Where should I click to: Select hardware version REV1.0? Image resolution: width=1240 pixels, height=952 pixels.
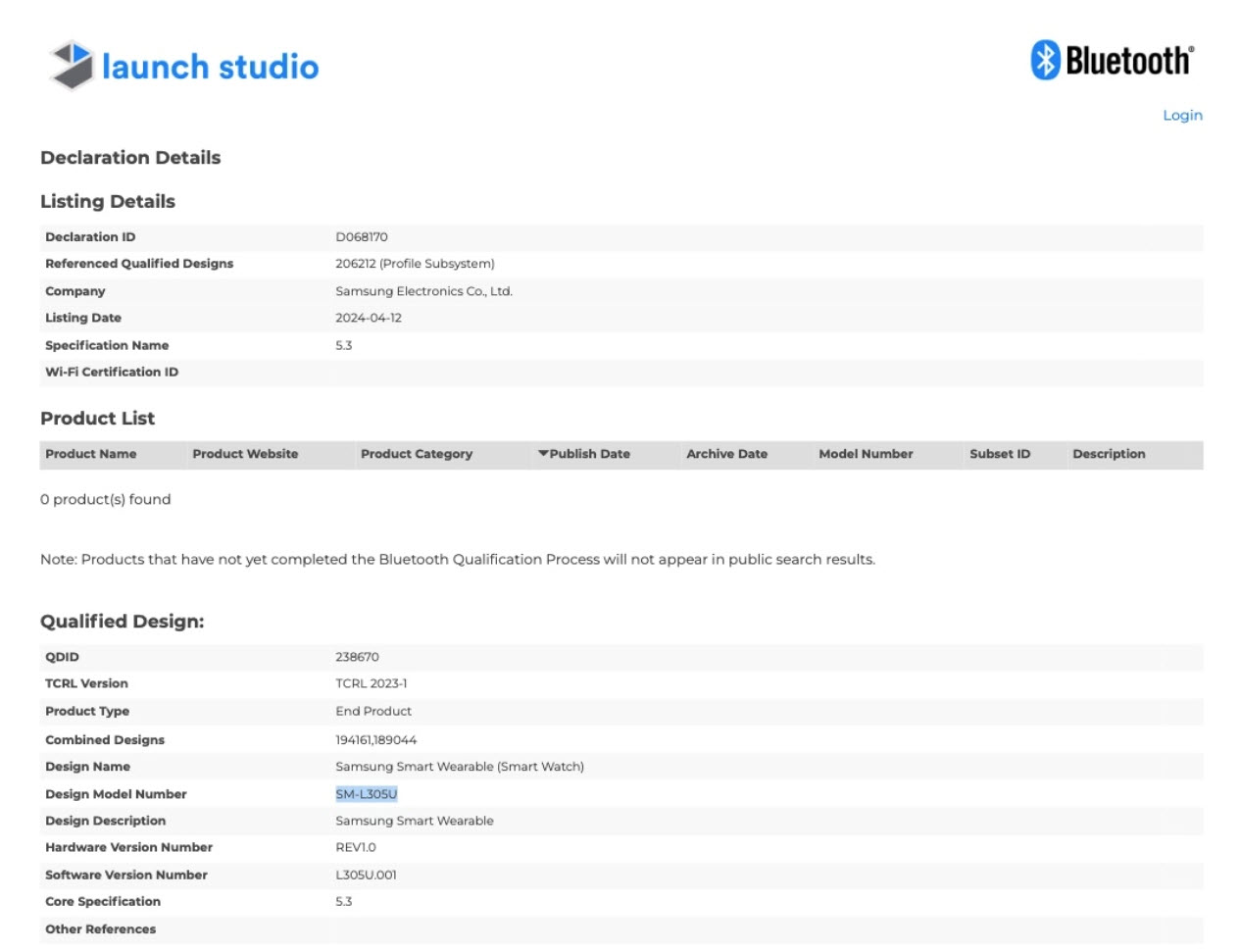point(356,847)
